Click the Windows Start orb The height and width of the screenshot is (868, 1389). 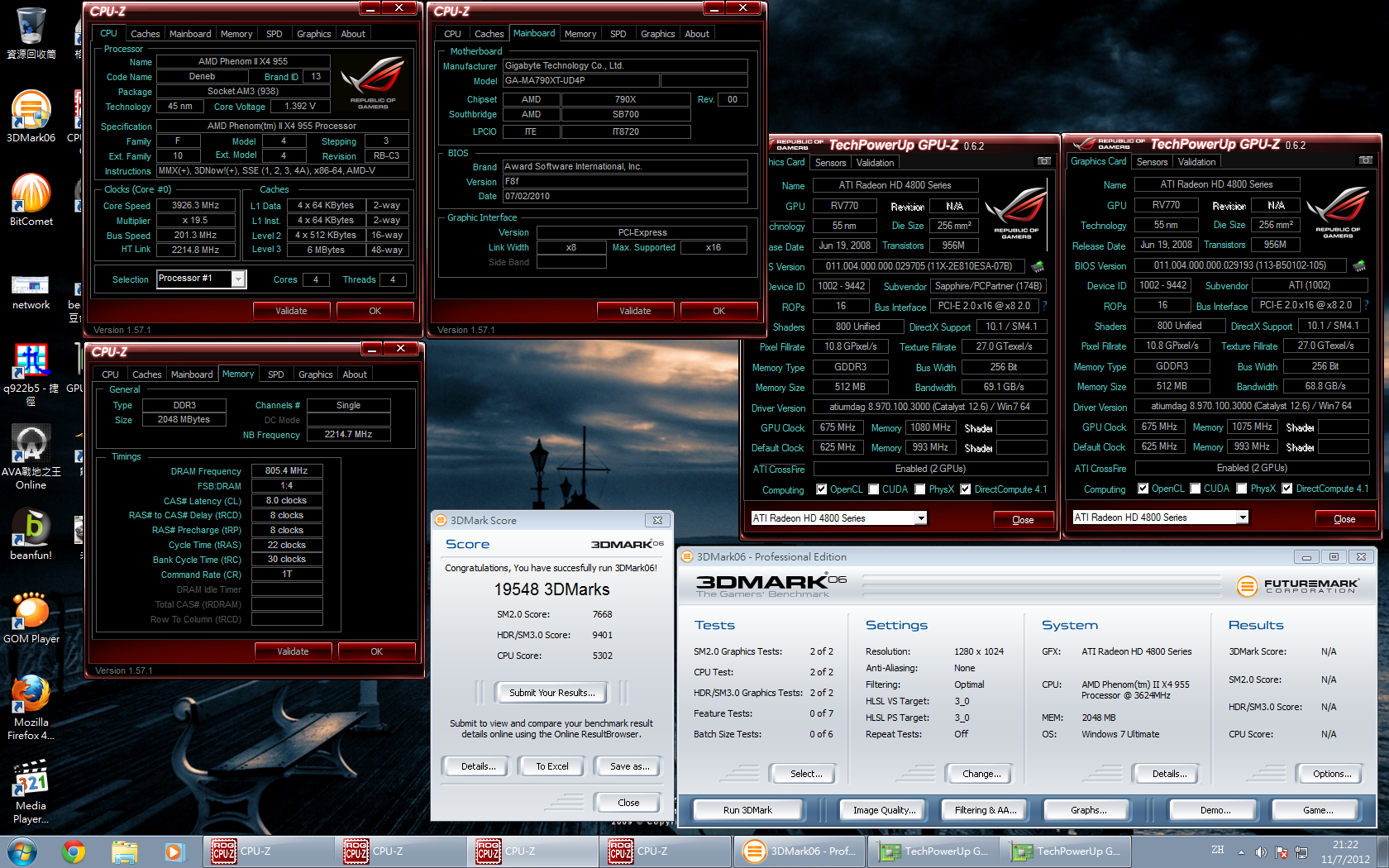(22, 851)
